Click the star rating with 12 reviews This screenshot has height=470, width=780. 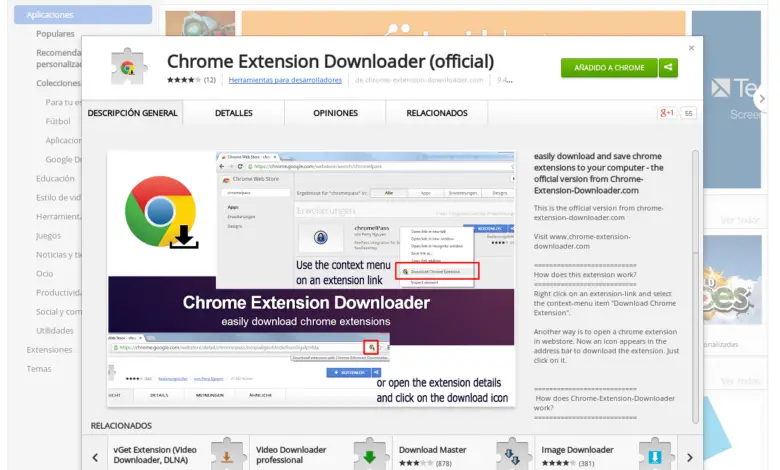point(192,80)
